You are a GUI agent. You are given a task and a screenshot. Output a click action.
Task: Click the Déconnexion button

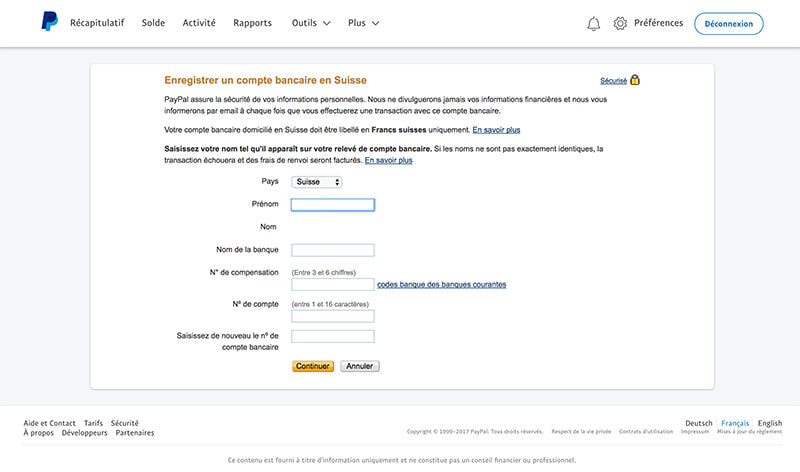click(728, 23)
